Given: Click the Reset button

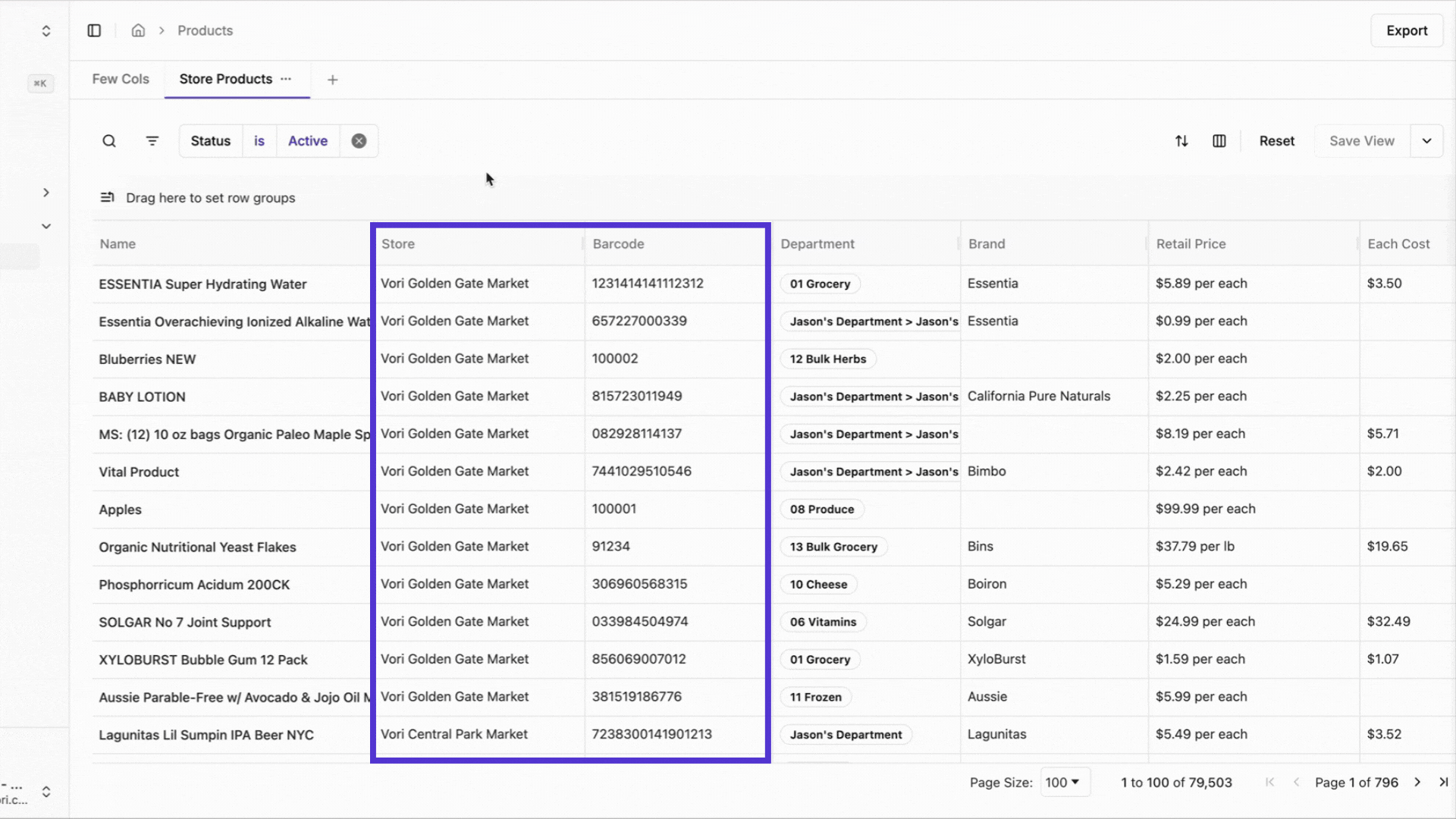Looking at the screenshot, I should [x=1276, y=141].
